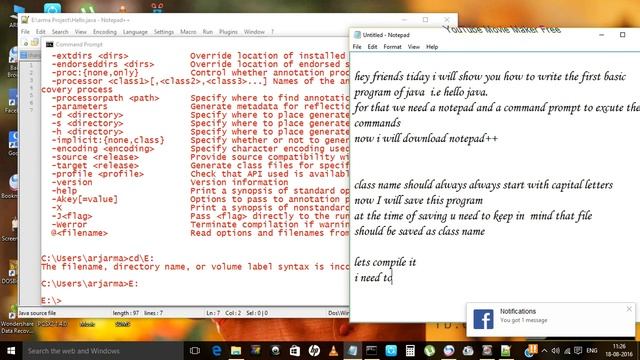Click 'Java source file' in Notepad++ status bar
Image resolution: width=640 pixels, height=360 pixels.
tap(38, 313)
